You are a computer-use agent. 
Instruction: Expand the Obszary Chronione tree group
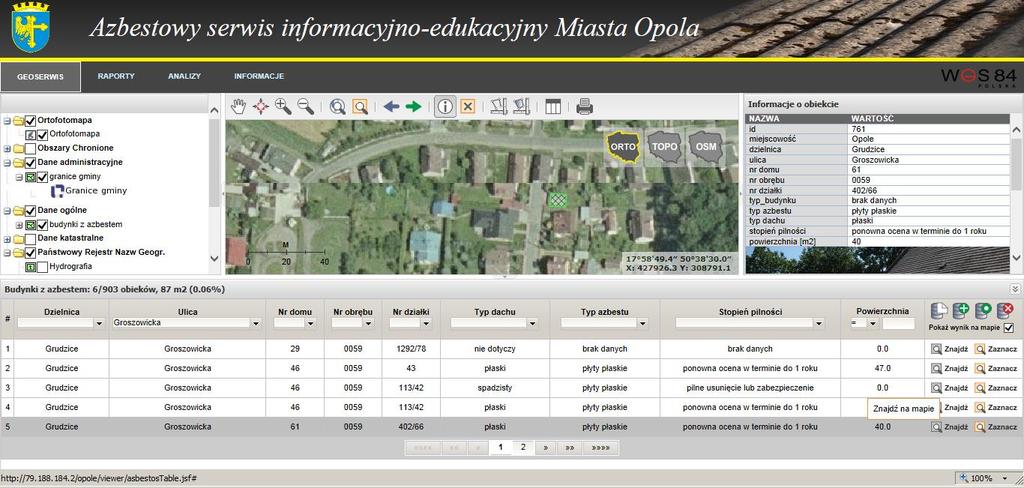coord(7,148)
